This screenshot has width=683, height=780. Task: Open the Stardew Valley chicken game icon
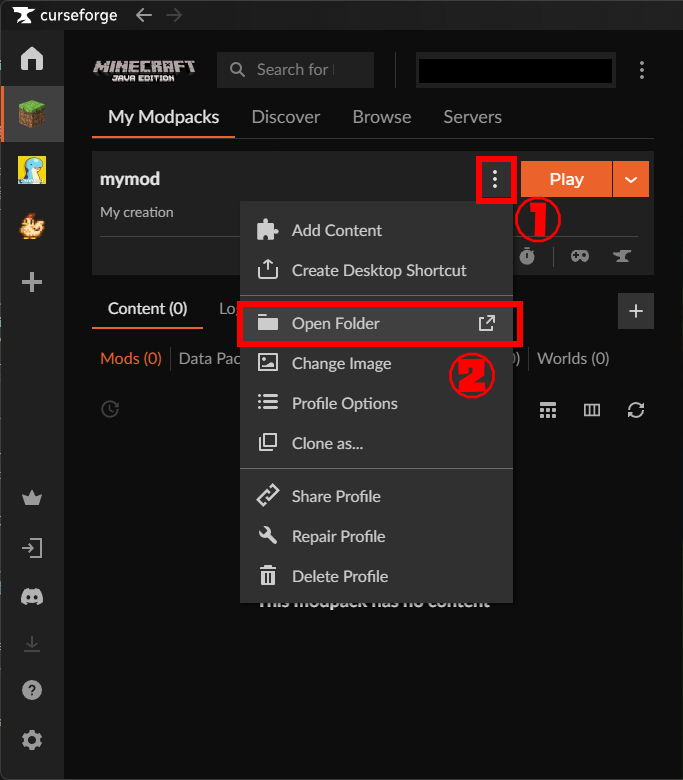(32, 226)
